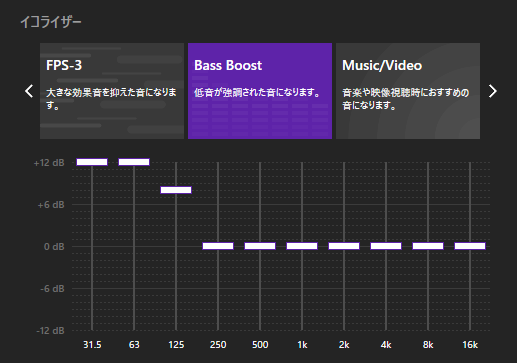517x363 pixels.
Task: Click the 4k frequency label
Action: pos(386,345)
